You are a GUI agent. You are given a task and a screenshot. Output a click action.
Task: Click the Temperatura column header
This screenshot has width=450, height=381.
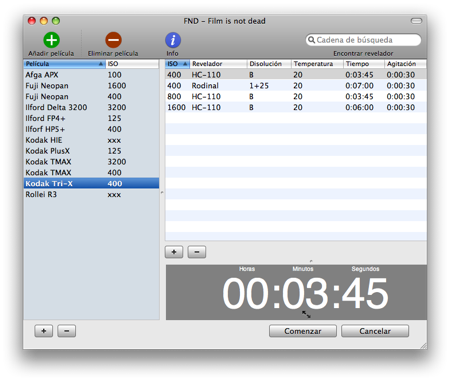coord(317,64)
